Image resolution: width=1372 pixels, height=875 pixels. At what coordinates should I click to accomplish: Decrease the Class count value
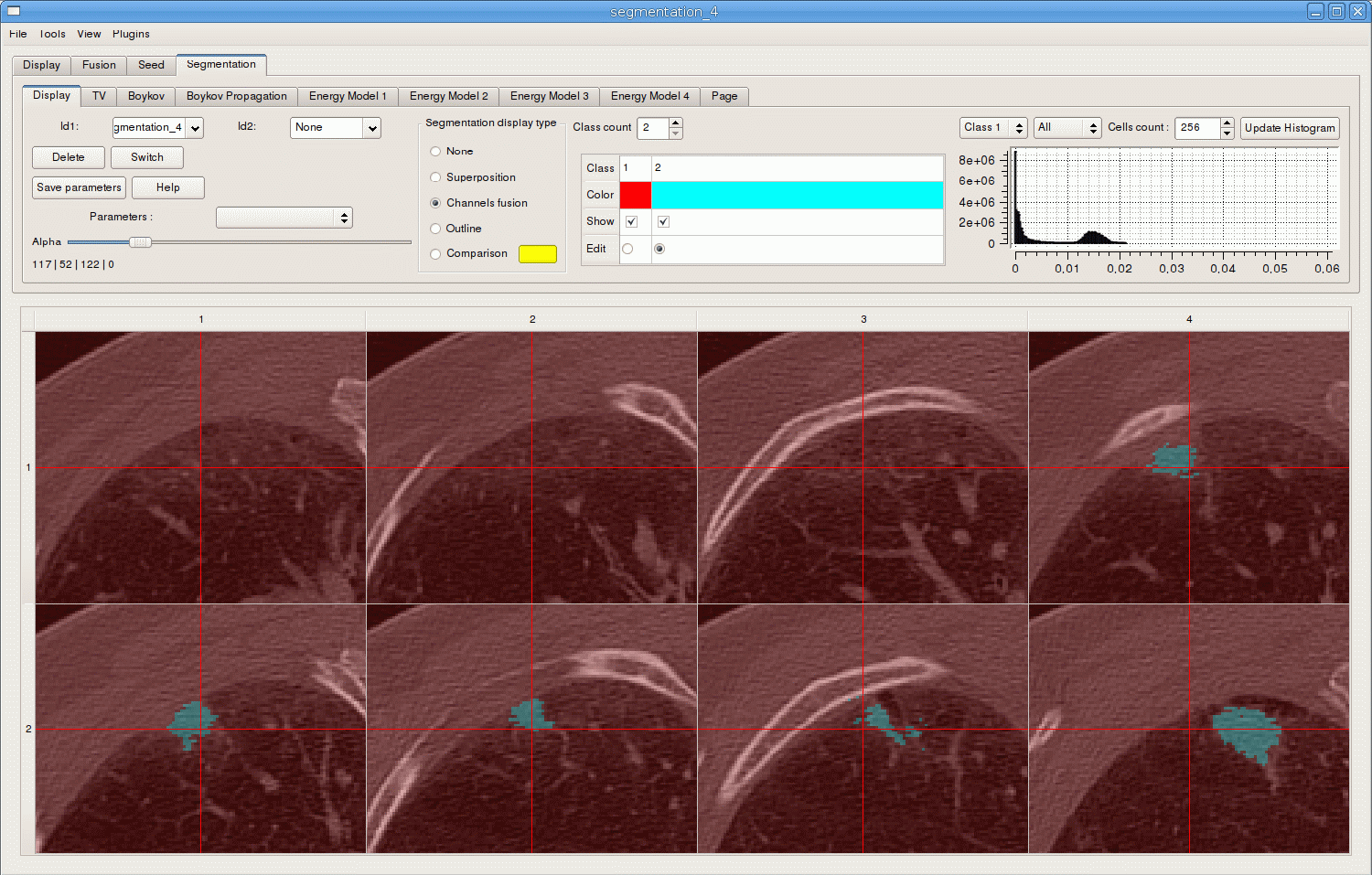(x=676, y=133)
